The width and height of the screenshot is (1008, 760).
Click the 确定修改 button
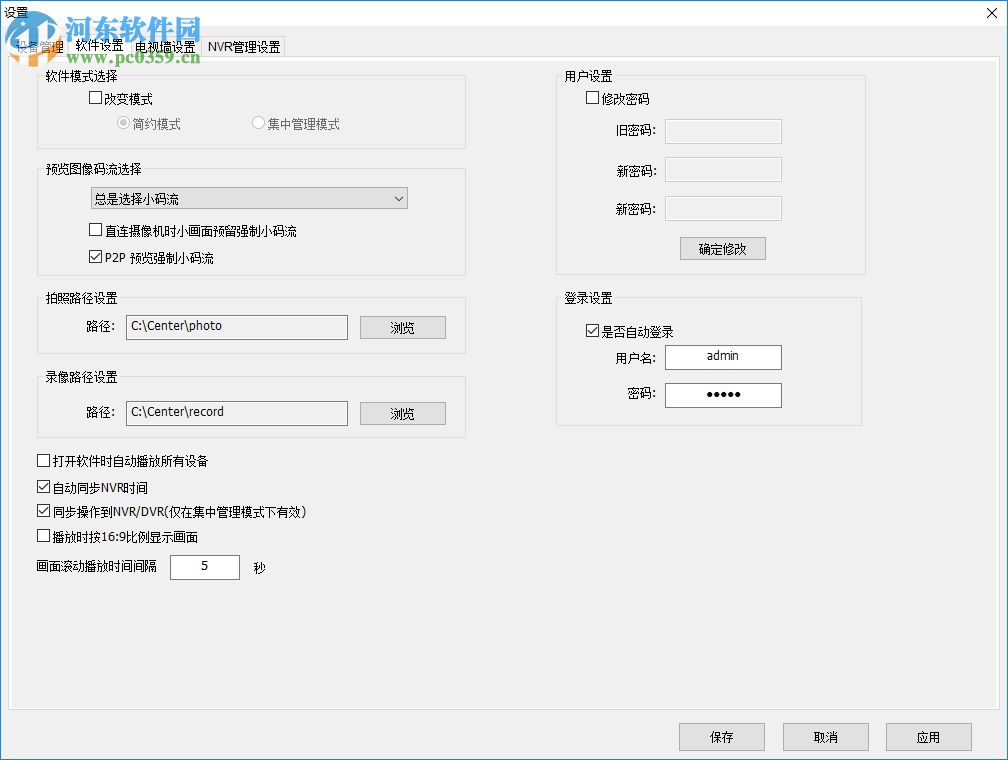pos(723,249)
